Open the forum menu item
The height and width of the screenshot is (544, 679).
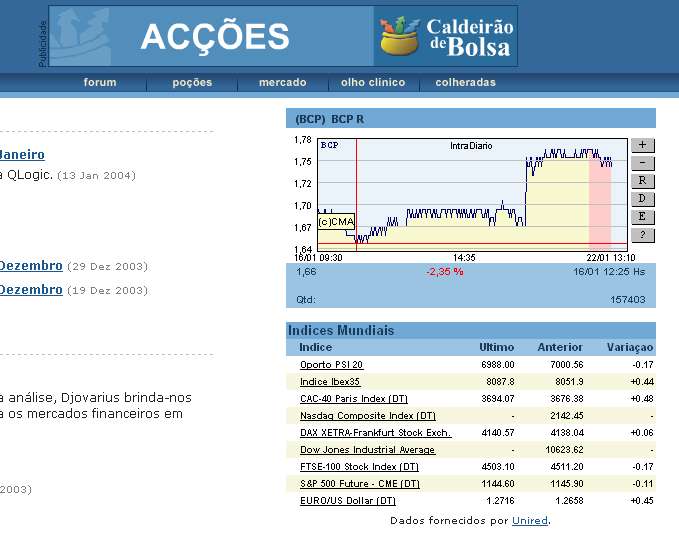click(100, 82)
